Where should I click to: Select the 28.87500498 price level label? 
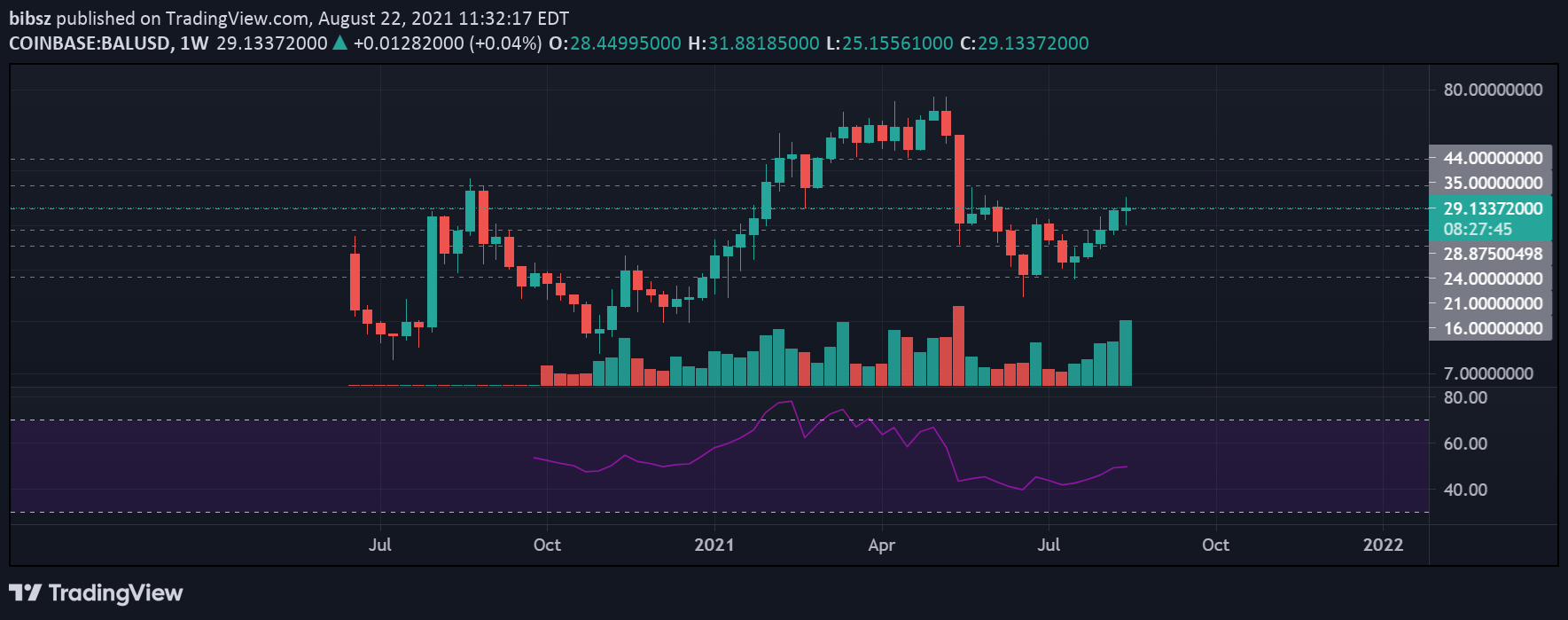(x=1493, y=254)
